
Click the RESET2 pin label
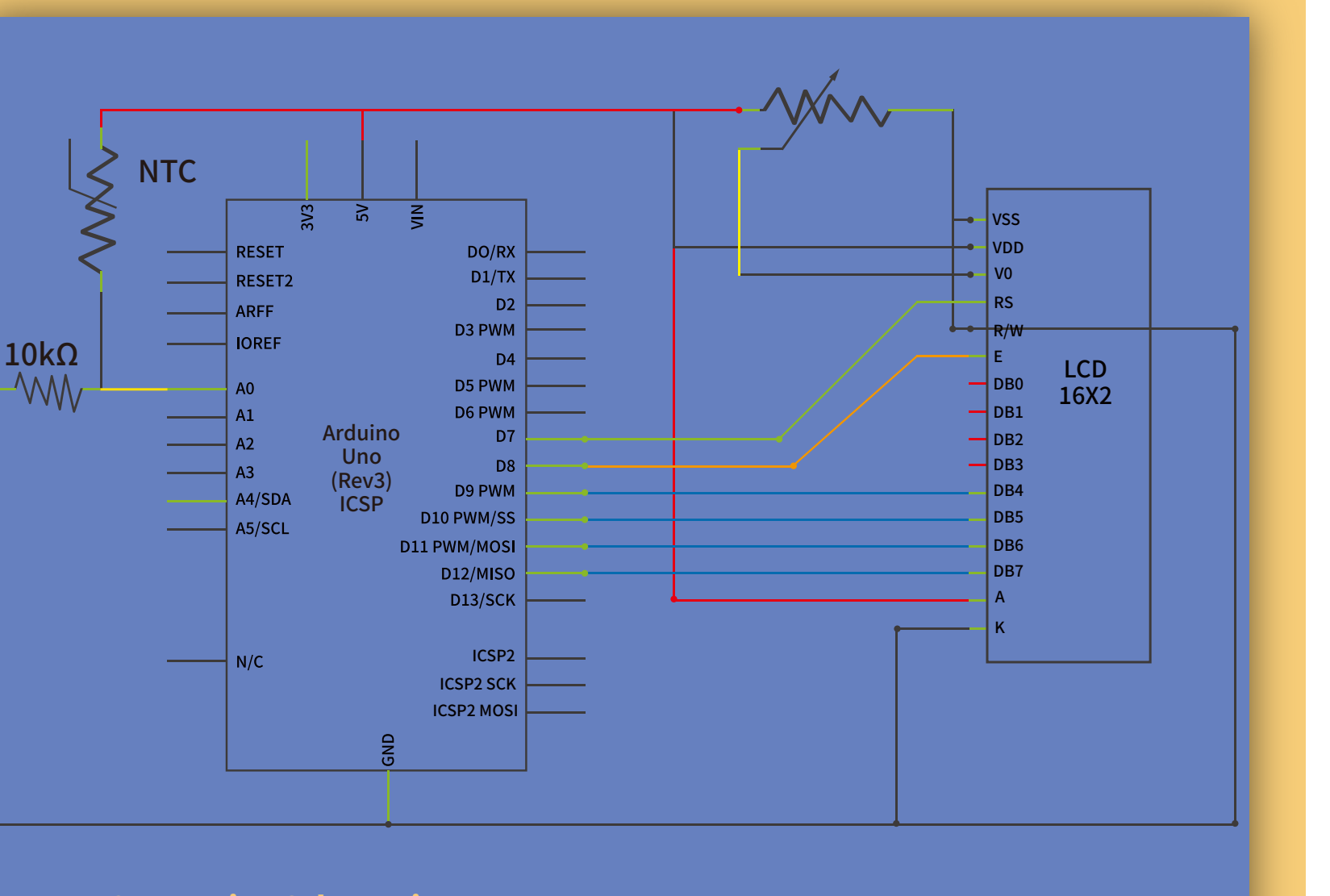(265, 281)
